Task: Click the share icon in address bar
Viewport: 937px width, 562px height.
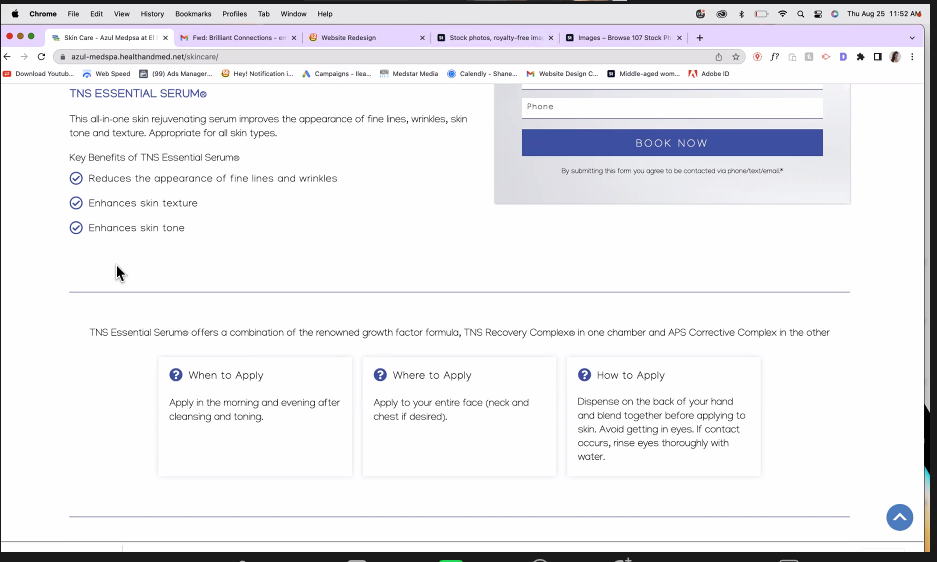Action: coord(718,57)
